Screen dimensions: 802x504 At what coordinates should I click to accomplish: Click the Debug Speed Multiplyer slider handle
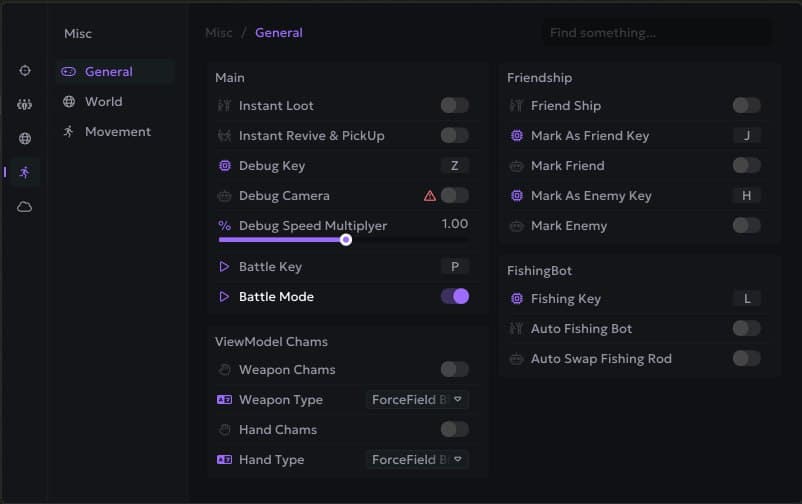point(346,240)
